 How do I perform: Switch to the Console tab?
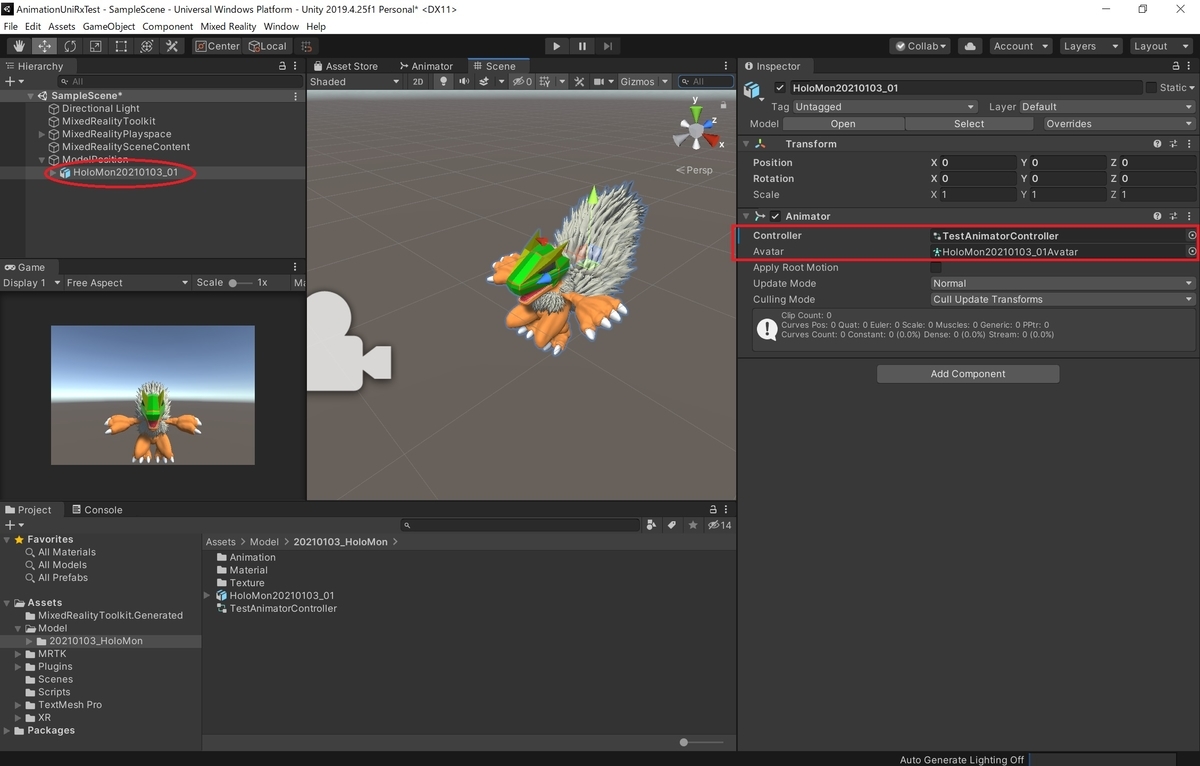96,509
